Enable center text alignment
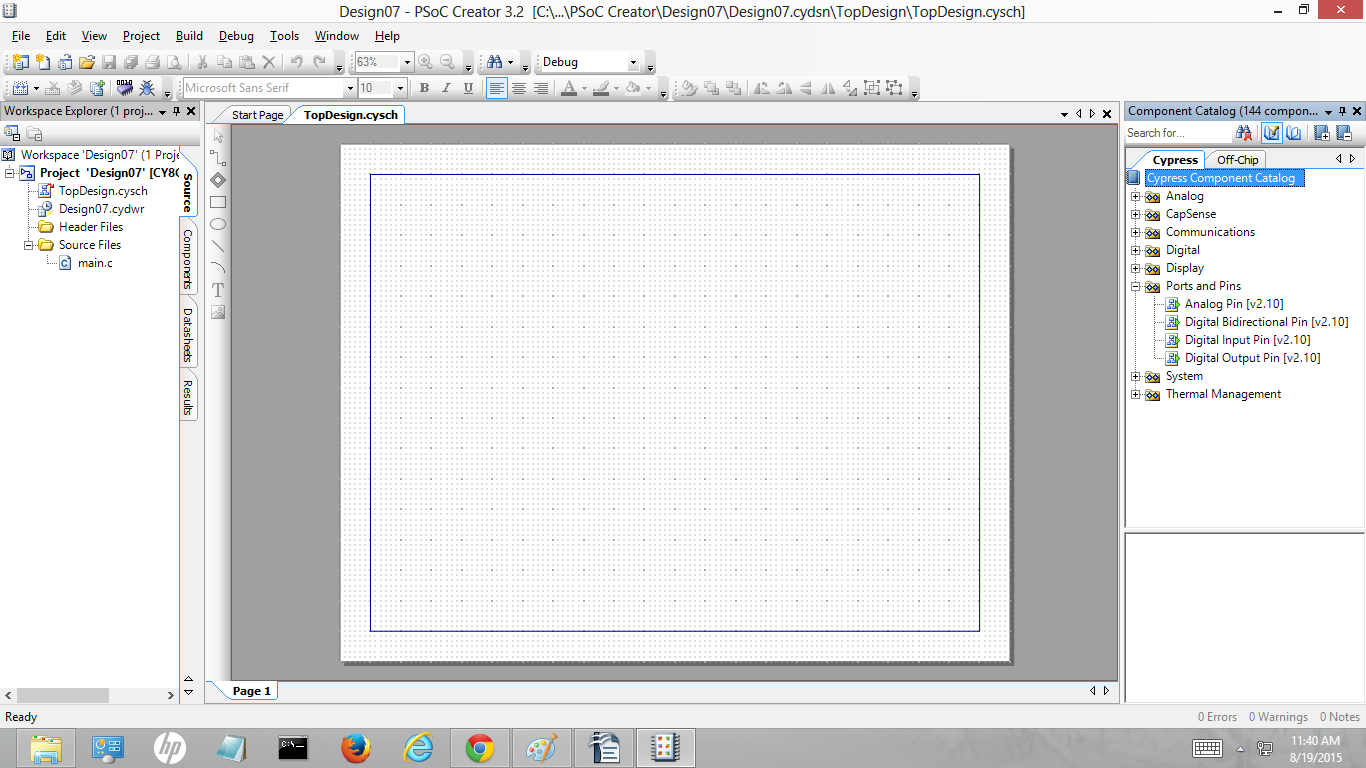Image resolution: width=1366 pixels, height=768 pixels. click(519, 88)
